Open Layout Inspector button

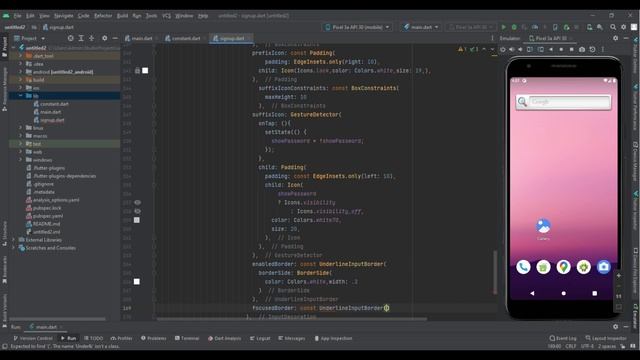click(x=606, y=338)
